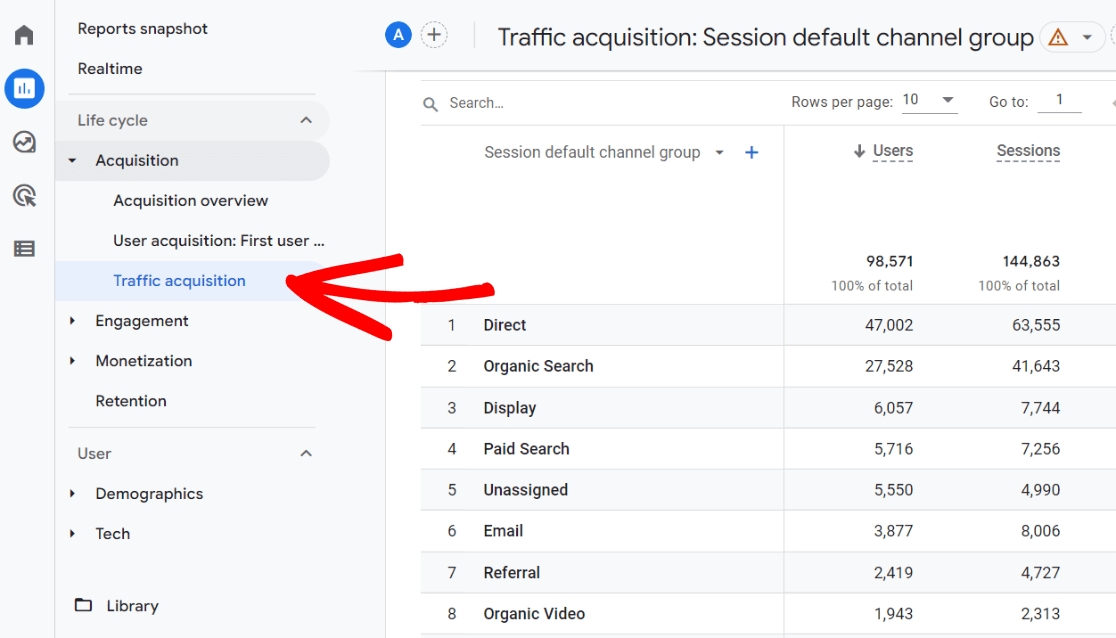Screen dimensions: 1116x638
Task: Open the Reports snapshot page
Action: point(143,29)
